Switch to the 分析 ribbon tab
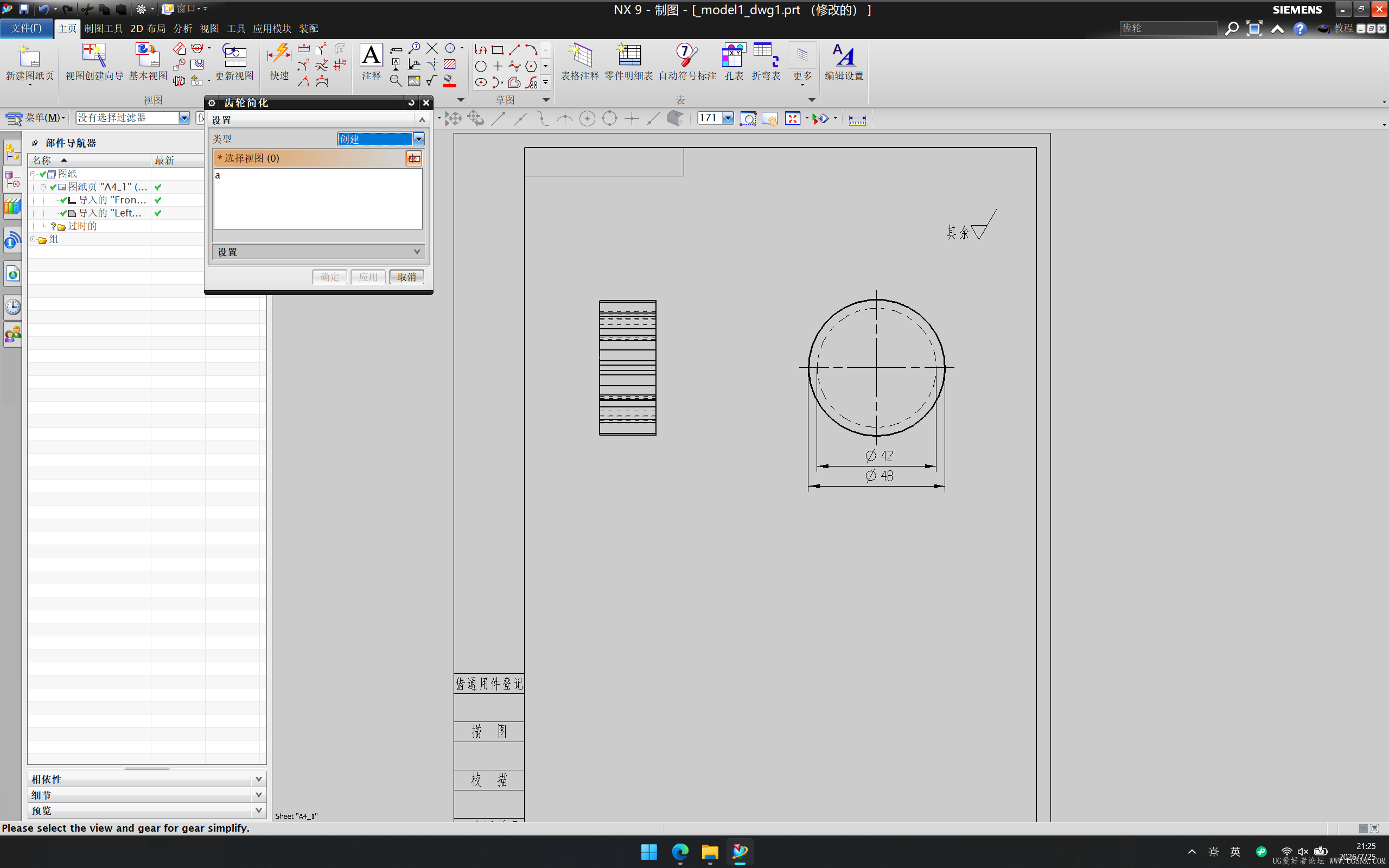The image size is (1389, 868). click(183, 29)
